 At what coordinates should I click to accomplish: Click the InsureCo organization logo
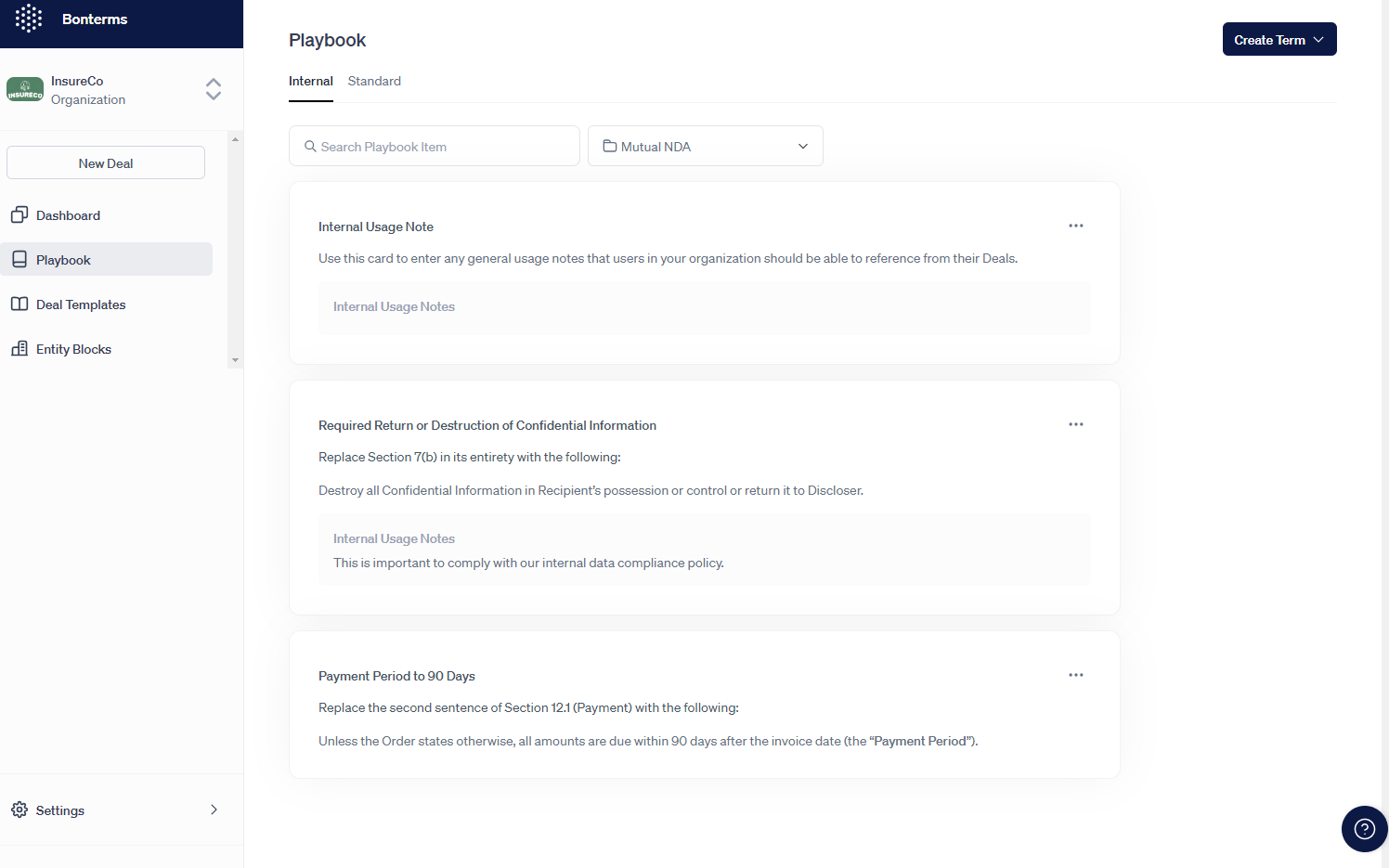[25, 90]
